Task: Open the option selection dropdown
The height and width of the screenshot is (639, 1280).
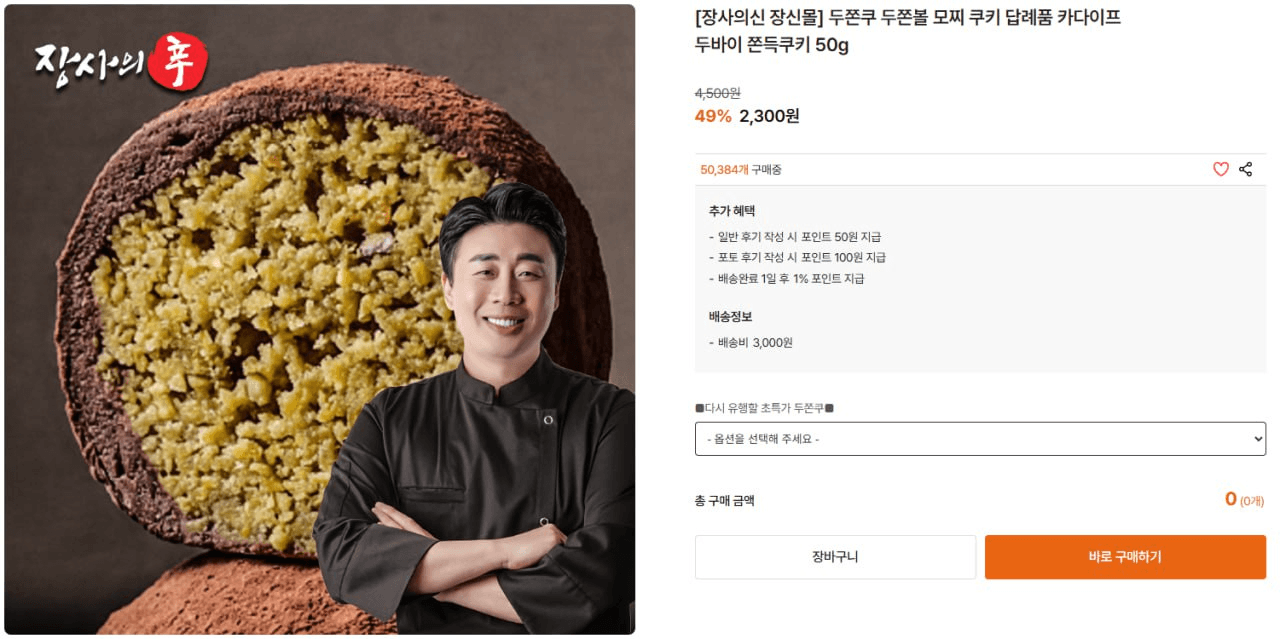Action: [x=980, y=439]
